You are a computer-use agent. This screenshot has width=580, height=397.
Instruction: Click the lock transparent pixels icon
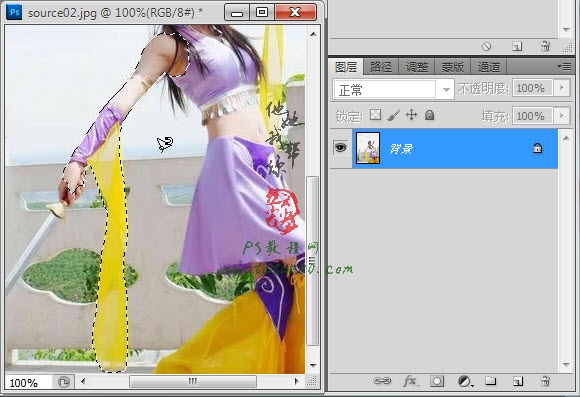[375, 115]
